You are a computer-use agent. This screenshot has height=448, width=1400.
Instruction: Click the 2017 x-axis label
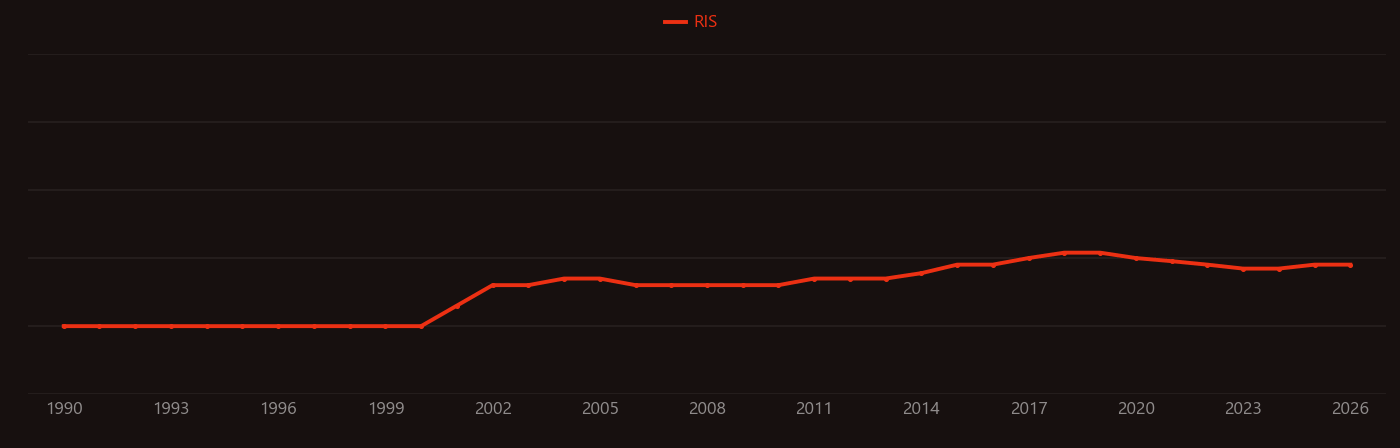click(x=1029, y=409)
